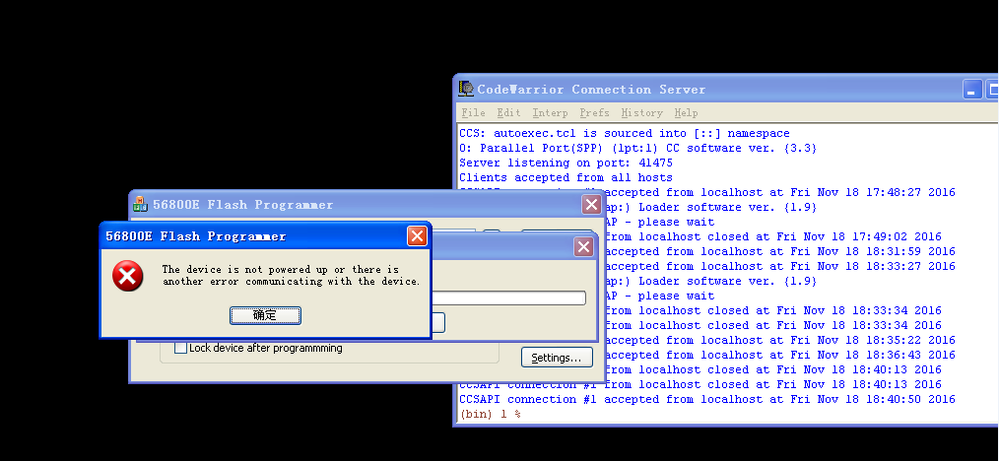Open the History menu in Connection Server
Image resolution: width=999 pixels, height=461 pixels.
point(642,113)
